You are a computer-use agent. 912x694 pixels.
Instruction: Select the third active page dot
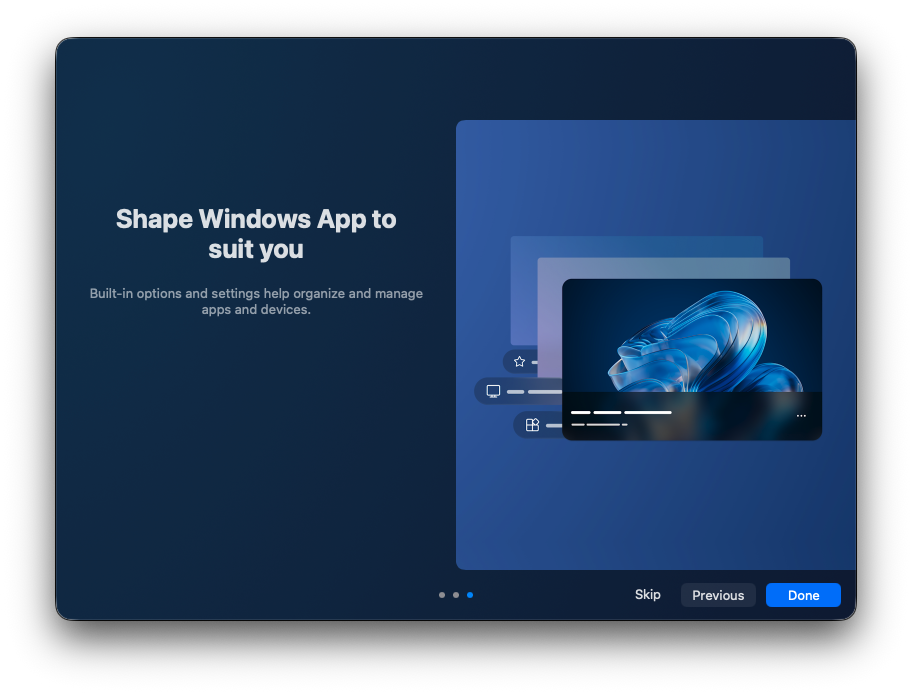470,595
